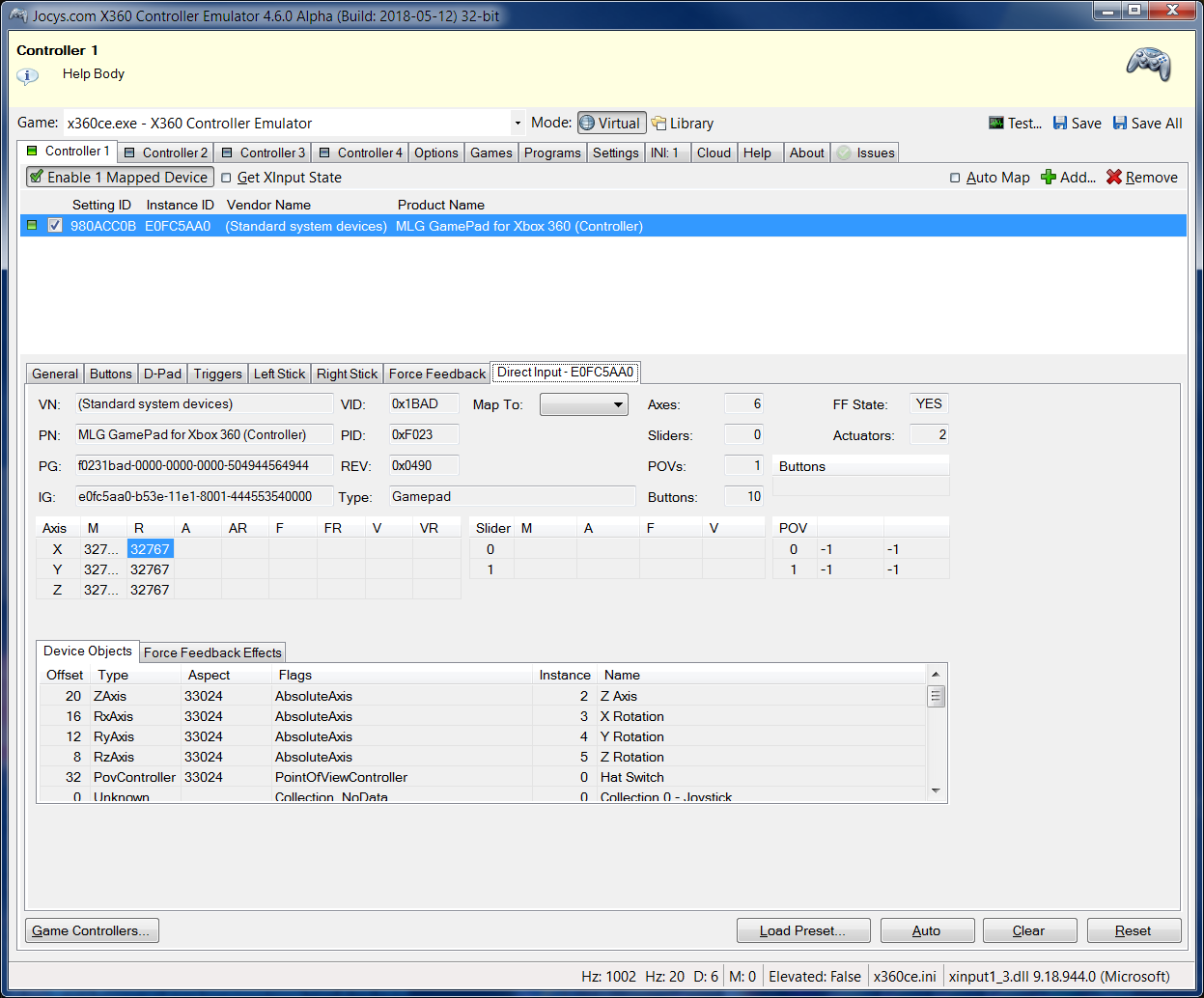Open the Settings tab
Viewport: 1204px width, 998px height.
click(x=615, y=152)
